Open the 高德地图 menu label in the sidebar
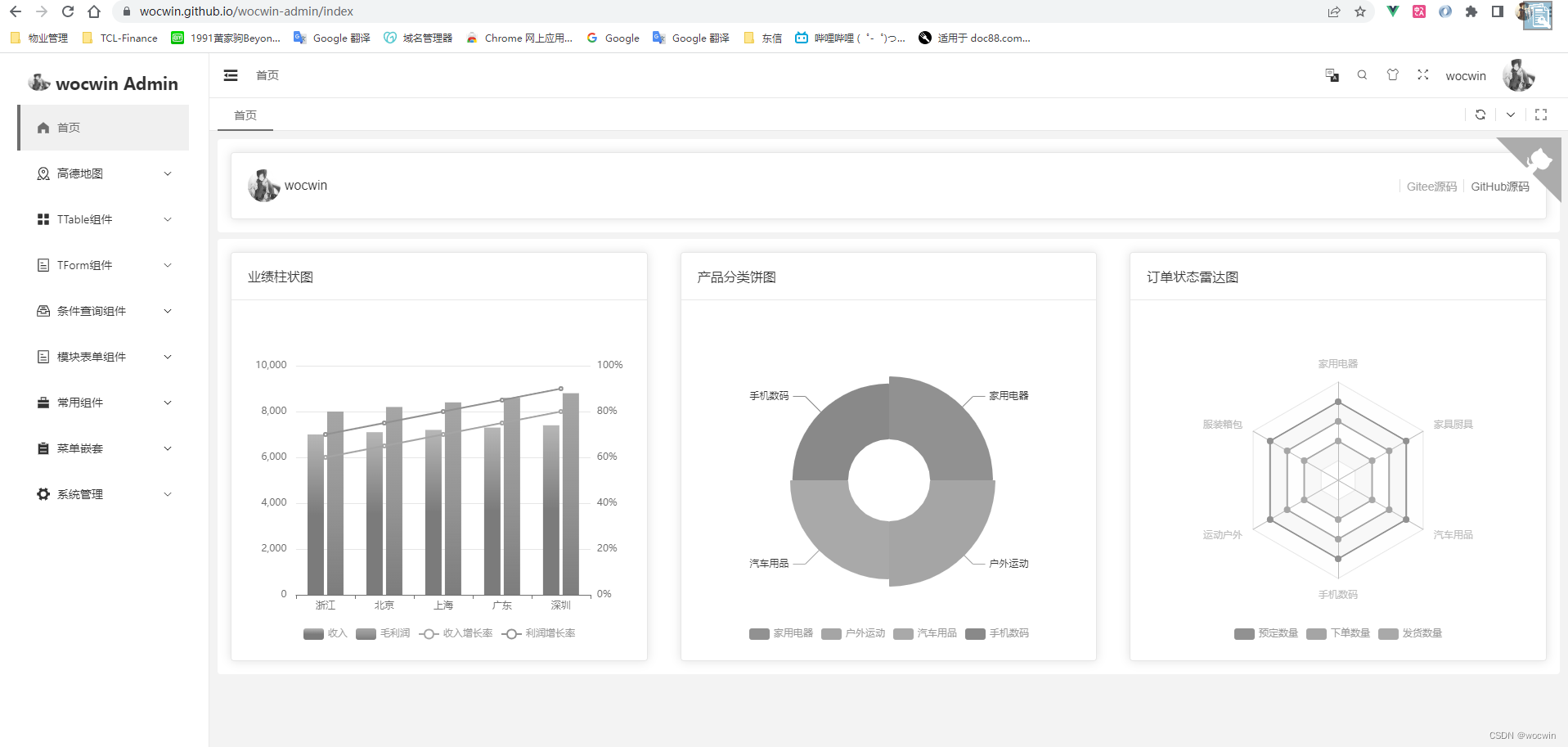The width and height of the screenshot is (1568, 747). [x=80, y=173]
